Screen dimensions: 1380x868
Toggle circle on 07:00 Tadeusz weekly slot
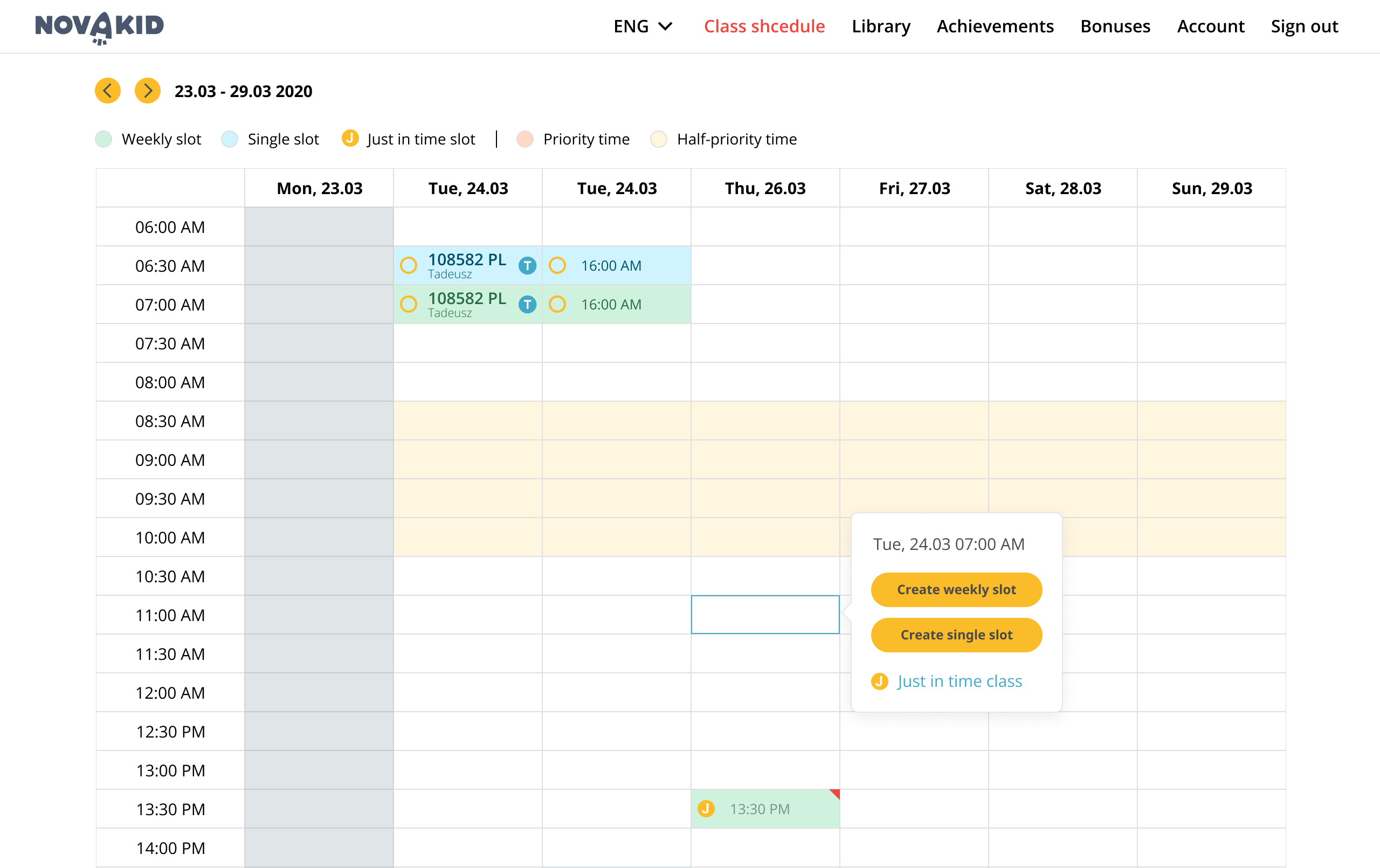(409, 305)
